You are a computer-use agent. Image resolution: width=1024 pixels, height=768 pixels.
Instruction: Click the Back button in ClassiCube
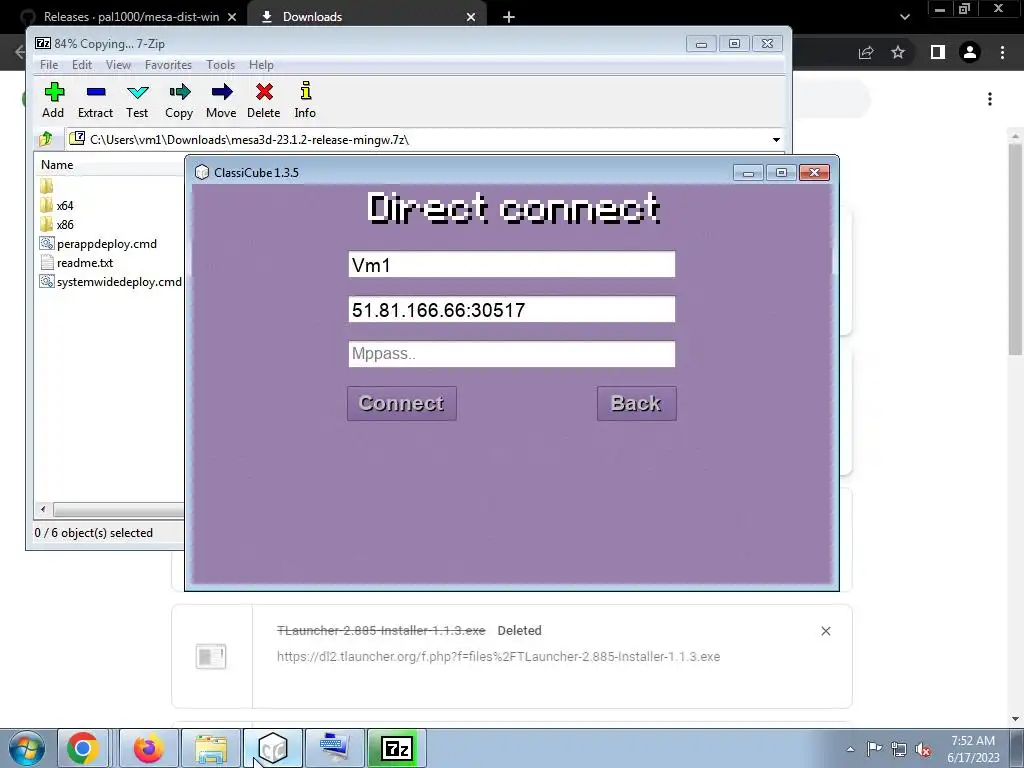click(x=636, y=403)
